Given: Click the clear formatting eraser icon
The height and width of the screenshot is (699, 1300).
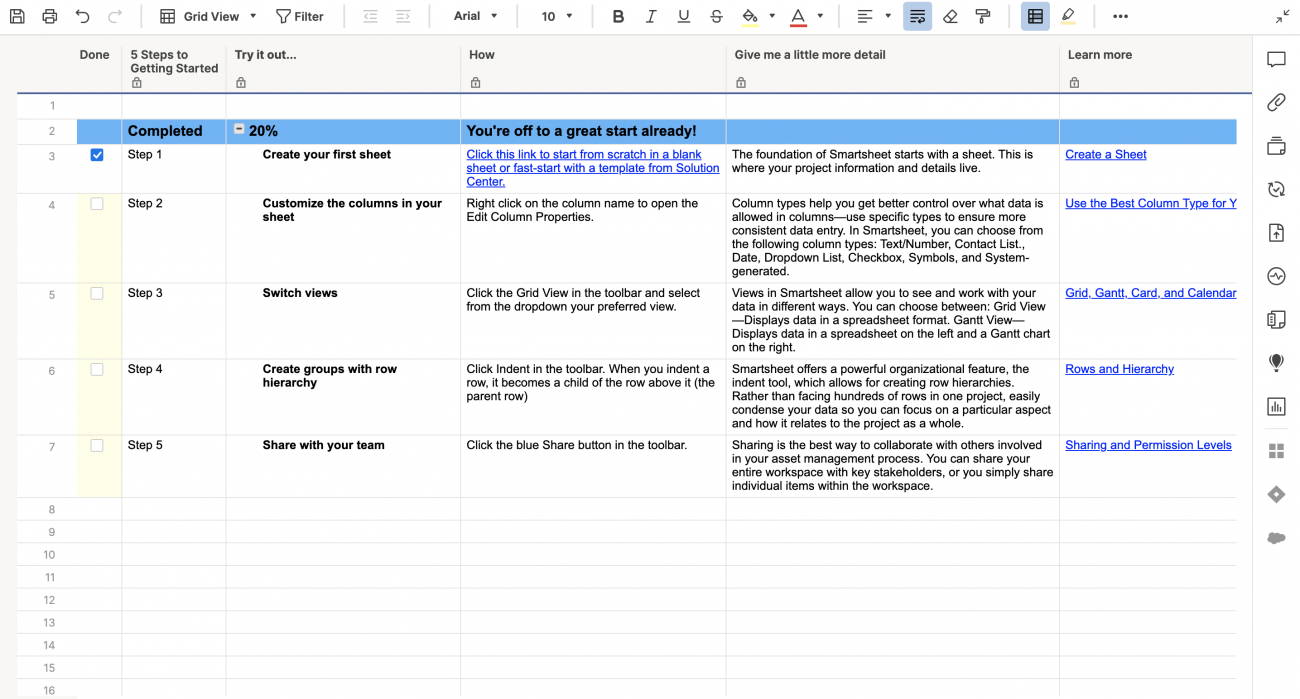Looking at the screenshot, I should 950,16.
